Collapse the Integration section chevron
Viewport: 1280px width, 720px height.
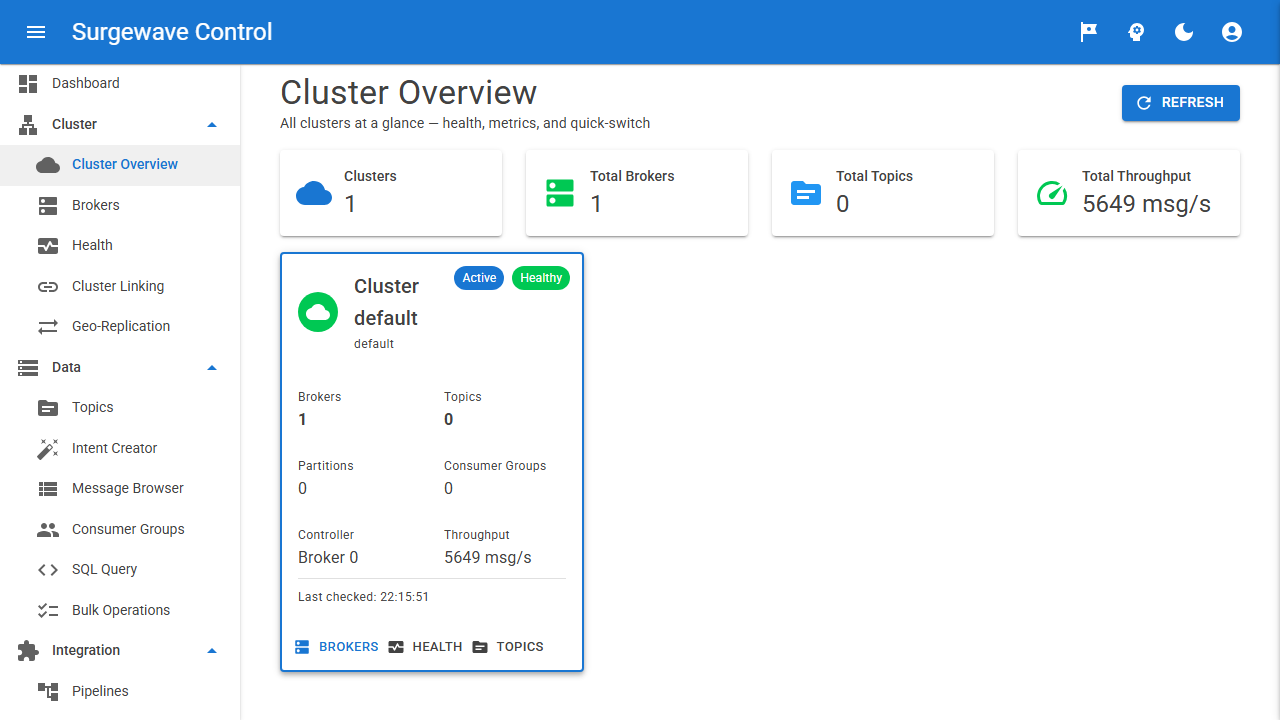[x=211, y=651]
